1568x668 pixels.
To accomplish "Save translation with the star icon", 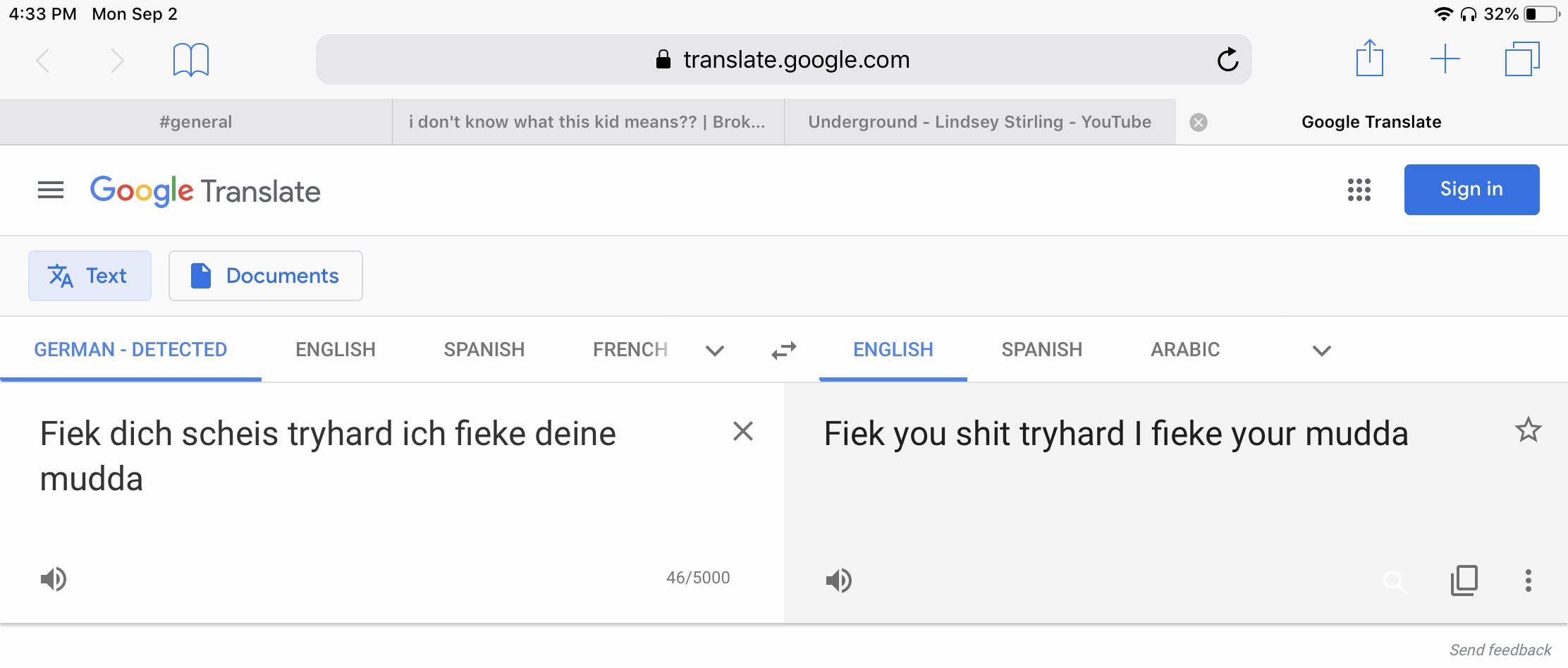I will tap(1528, 430).
